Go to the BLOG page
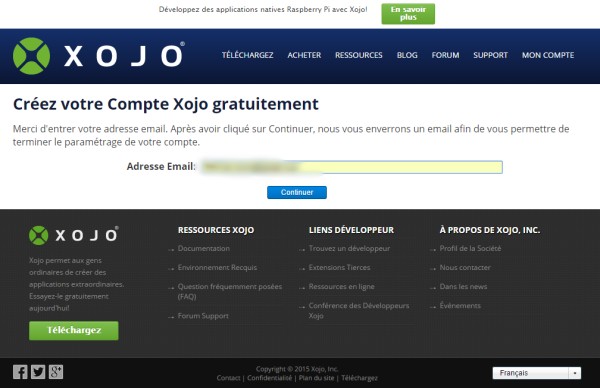600x388 pixels. (407, 55)
